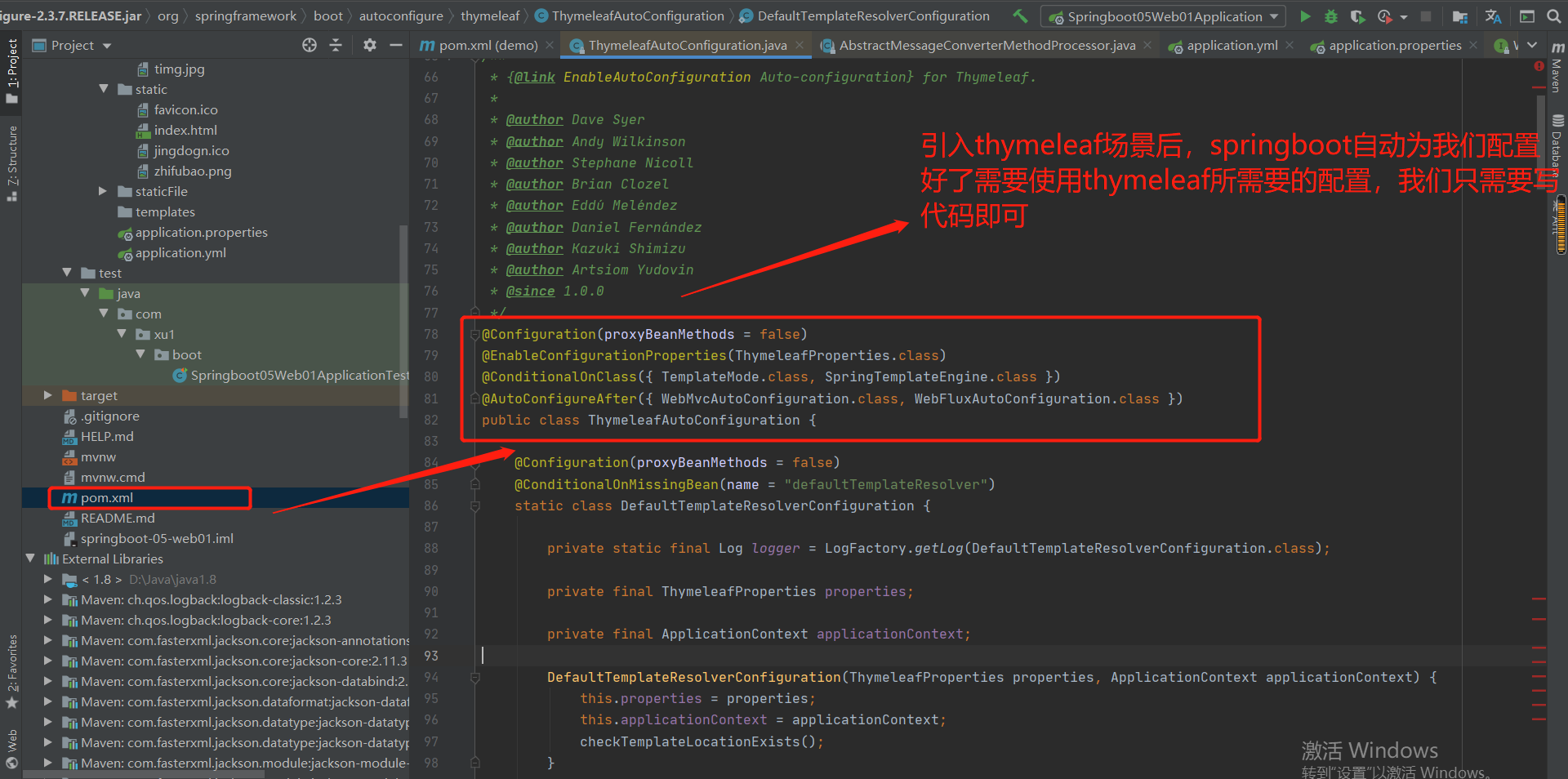Screen dimensions: 1568x779
Task: Fold the DefaultTemplateResolverConfiguration class at line 86
Action: point(474,506)
